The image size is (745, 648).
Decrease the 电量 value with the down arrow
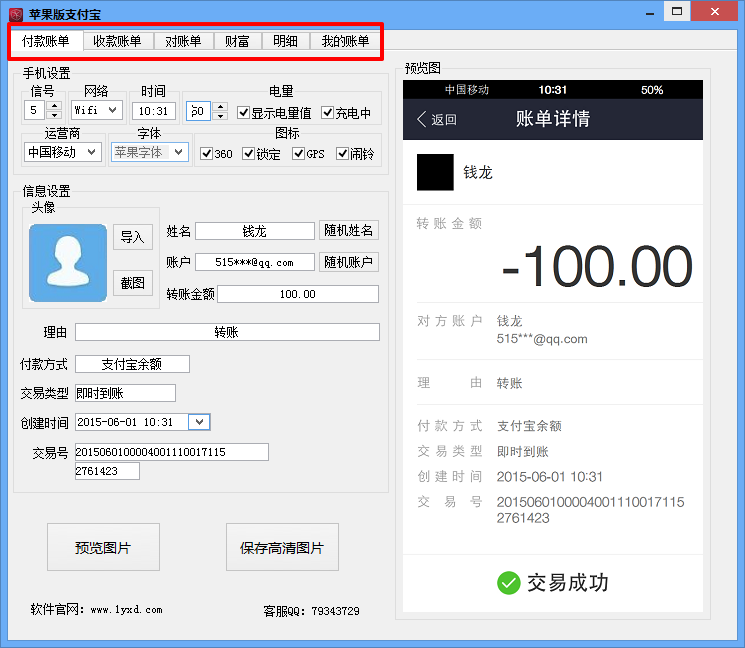pos(220,115)
